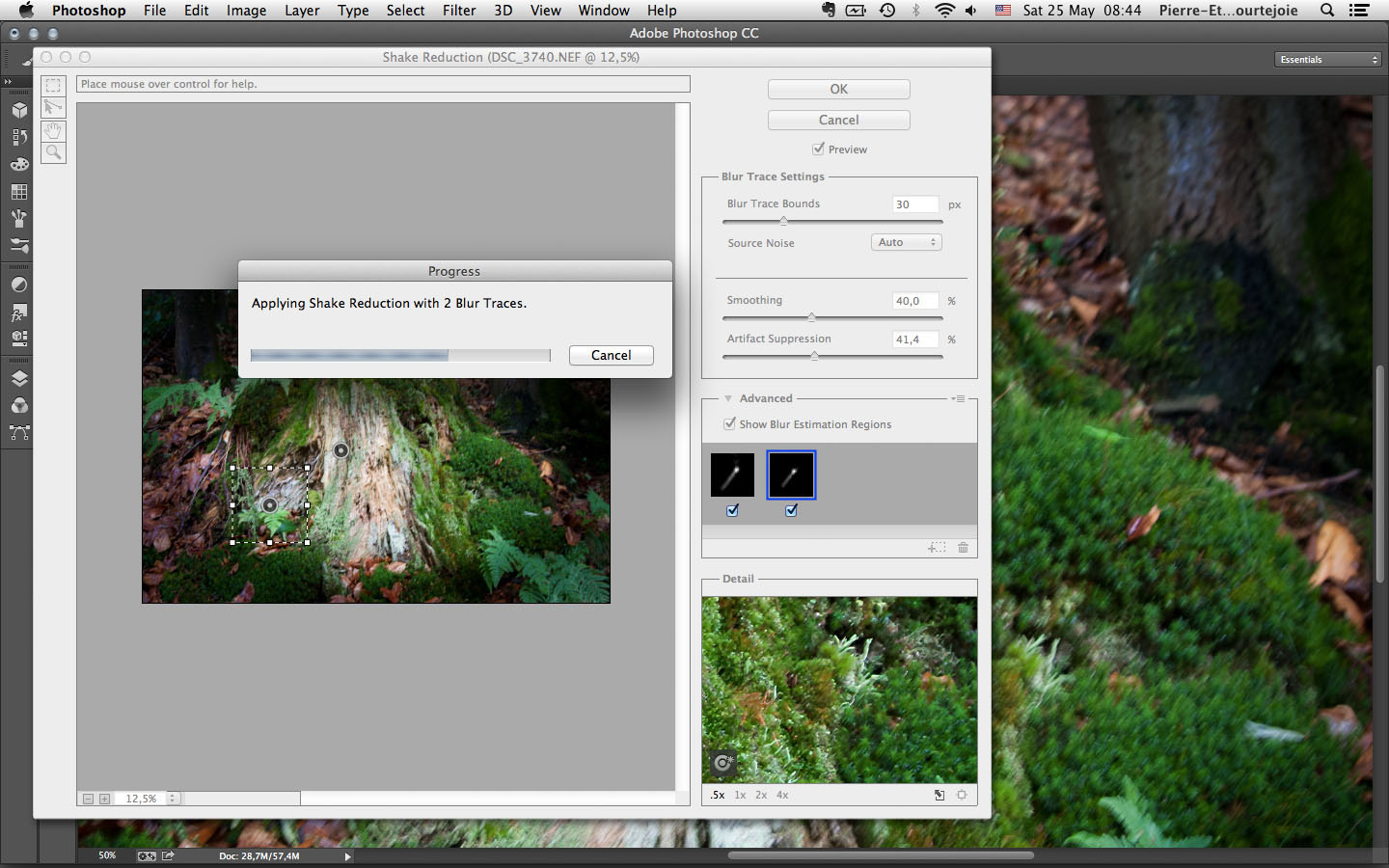Screen dimensions: 1389x868
Task: Enhance at loupe location in Detail
Action: tap(723, 764)
